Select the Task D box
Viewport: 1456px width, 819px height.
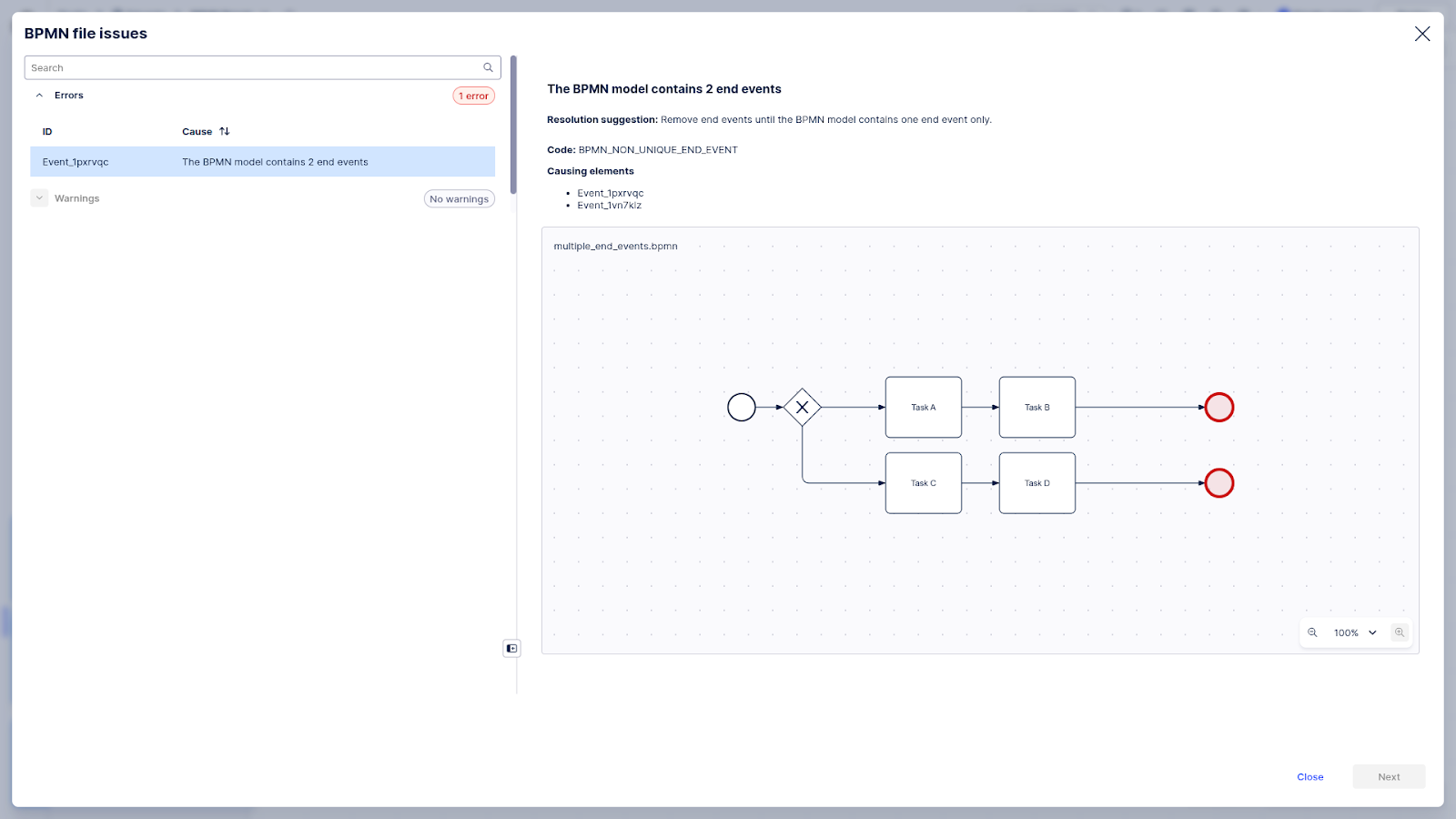pyautogui.click(x=1036, y=483)
